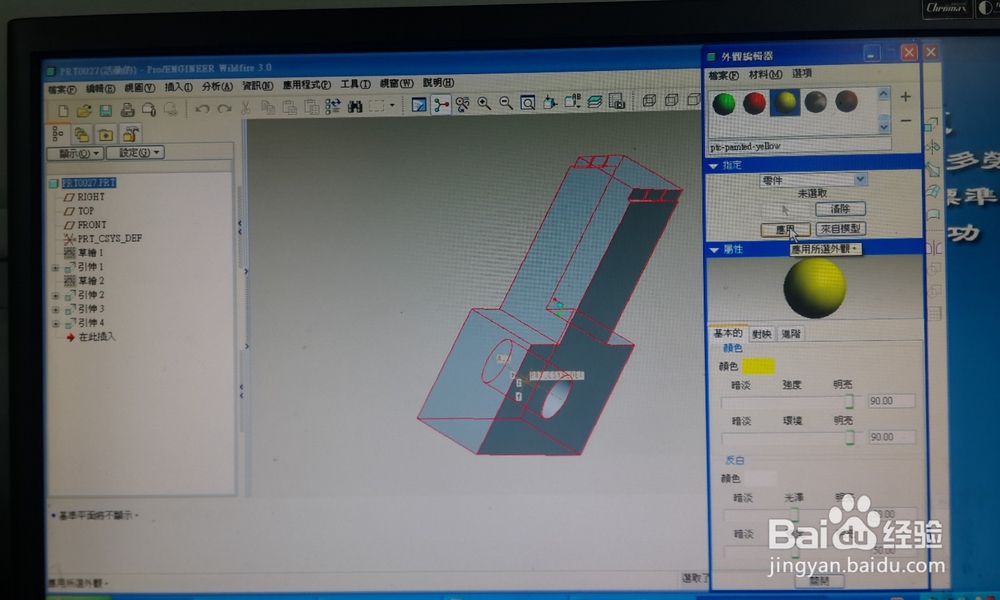Open the View Manager icon

(617, 101)
